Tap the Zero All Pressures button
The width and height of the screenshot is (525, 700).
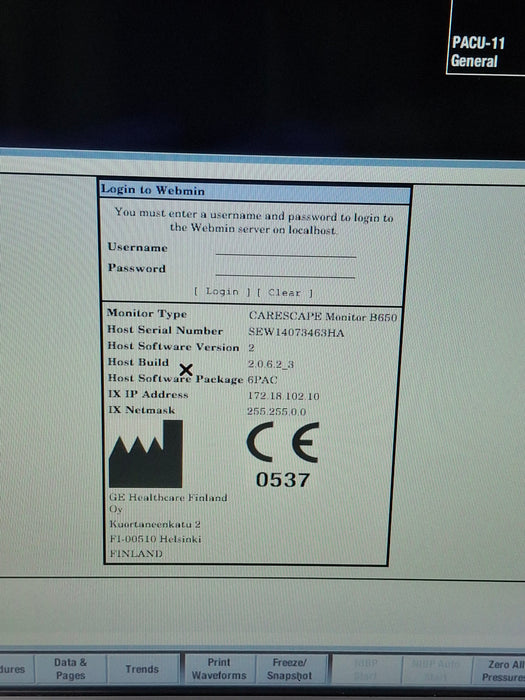click(x=500, y=671)
